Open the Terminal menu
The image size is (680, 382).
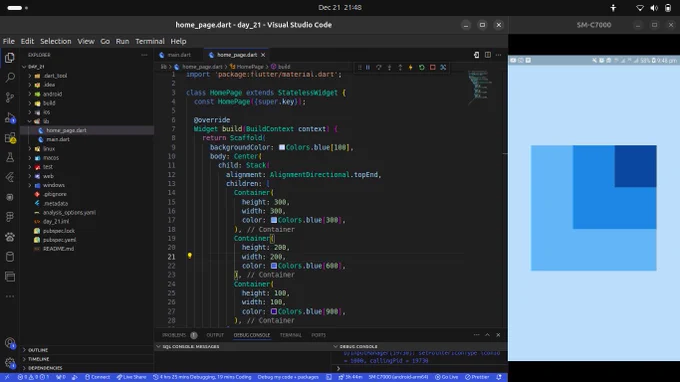coord(150,41)
